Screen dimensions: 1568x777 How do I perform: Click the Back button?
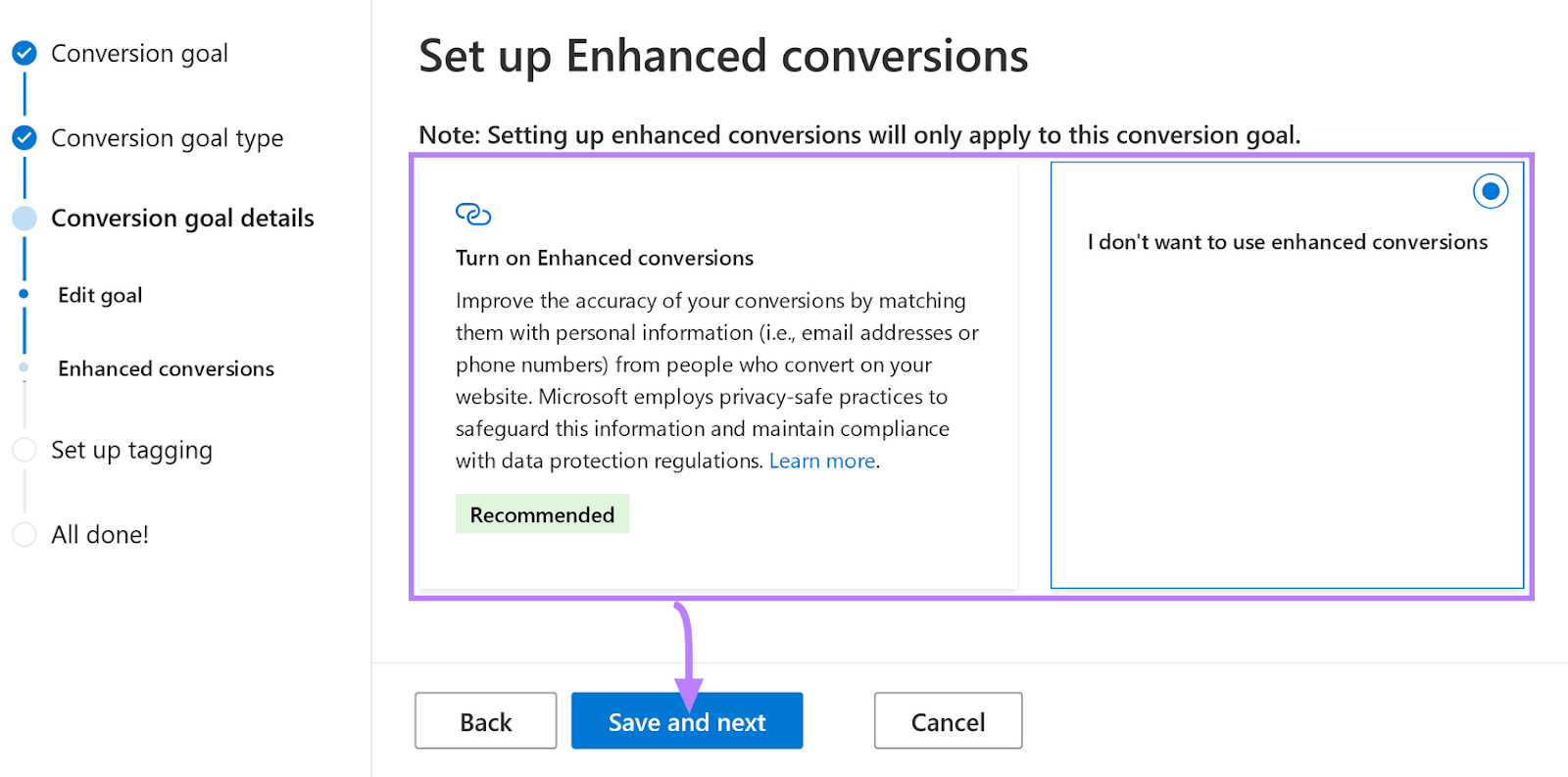(486, 721)
